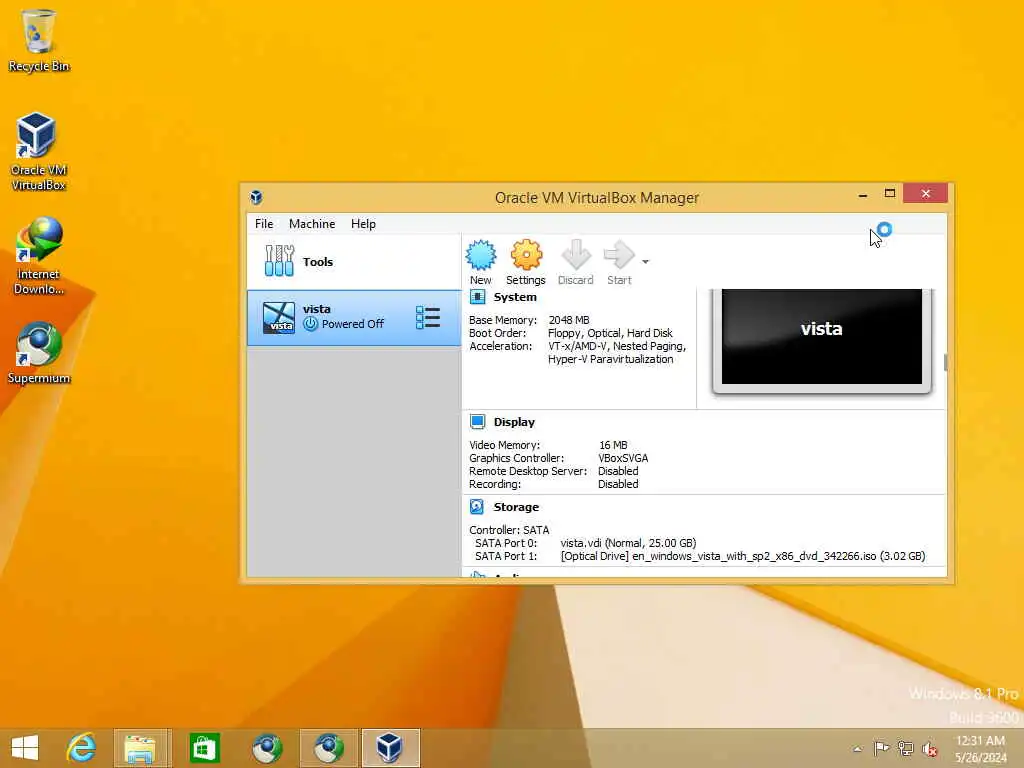
Task: Open Windows Store from taskbar
Action: (204, 748)
